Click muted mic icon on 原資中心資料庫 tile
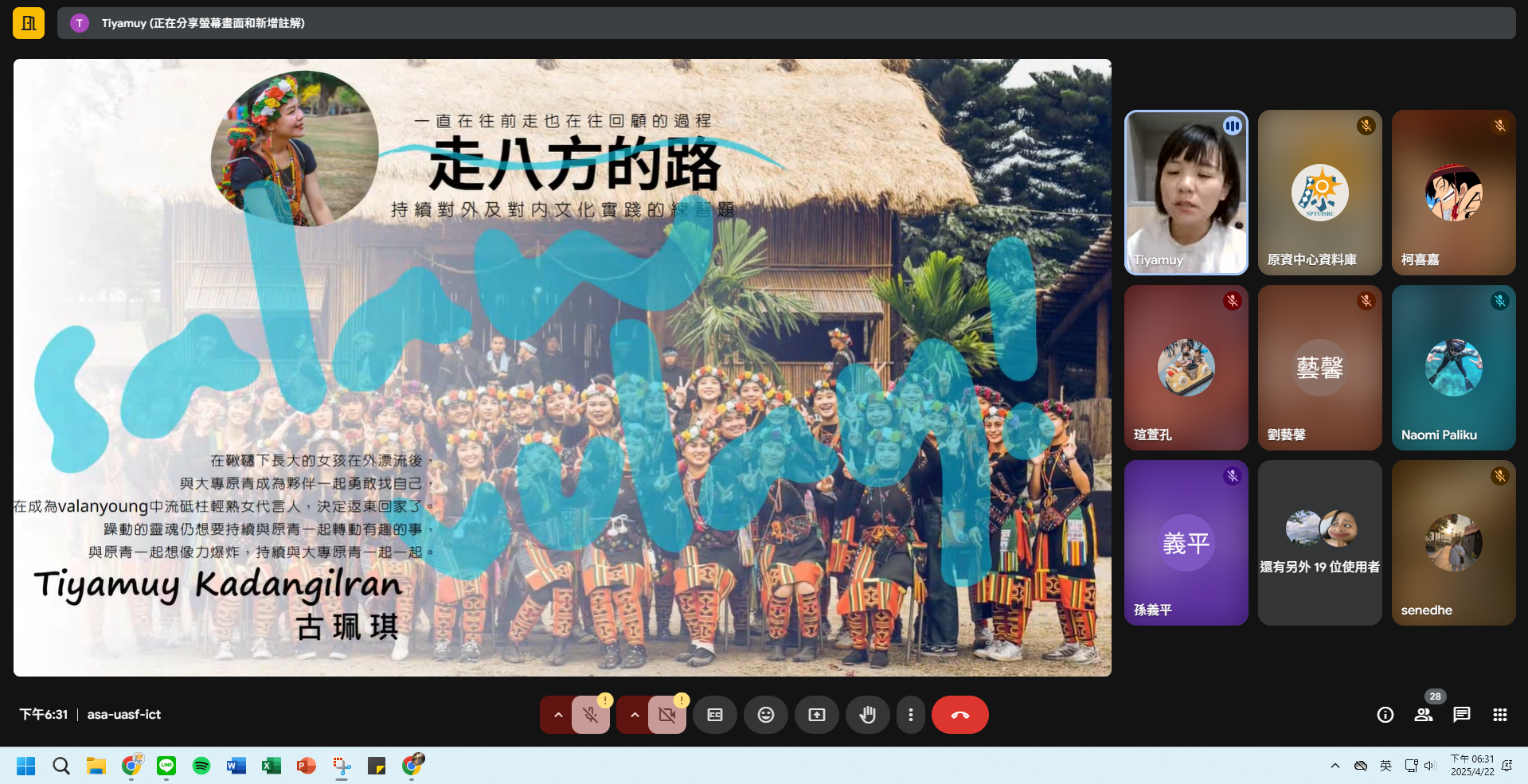Image resolution: width=1528 pixels, height=784 pixels. (x=1366, y=126)
